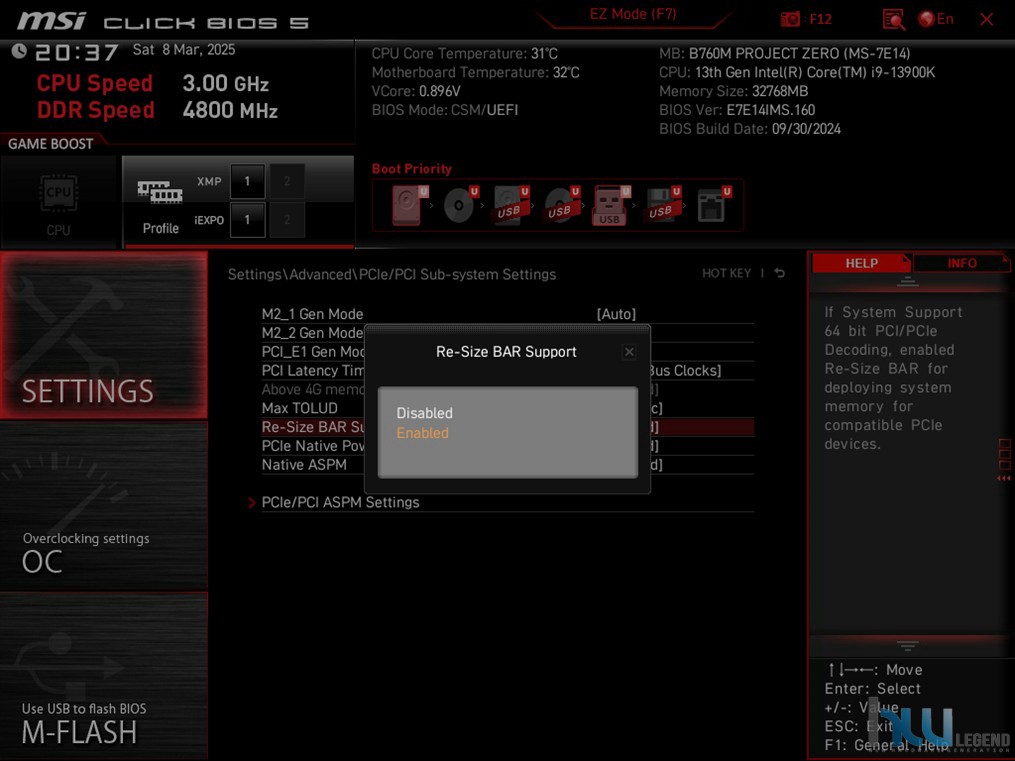Click BIOS Mode: CSM/UEFI
This screenshot has width=1015, height=761.
(x=445, y=110)
